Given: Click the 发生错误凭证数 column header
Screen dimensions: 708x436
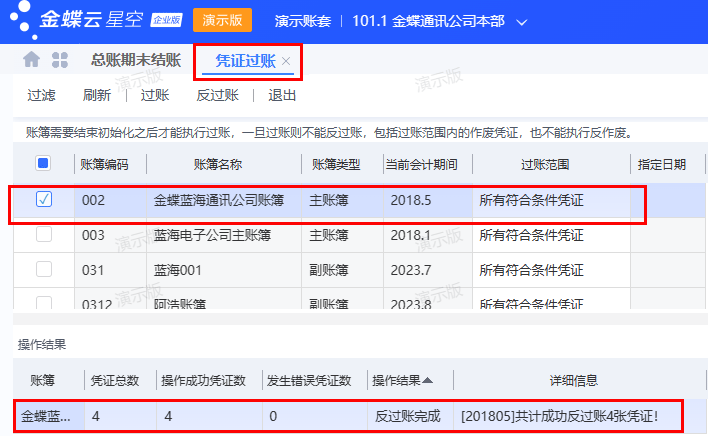Looking at the screenshot, I should click(x=309, y=380).
